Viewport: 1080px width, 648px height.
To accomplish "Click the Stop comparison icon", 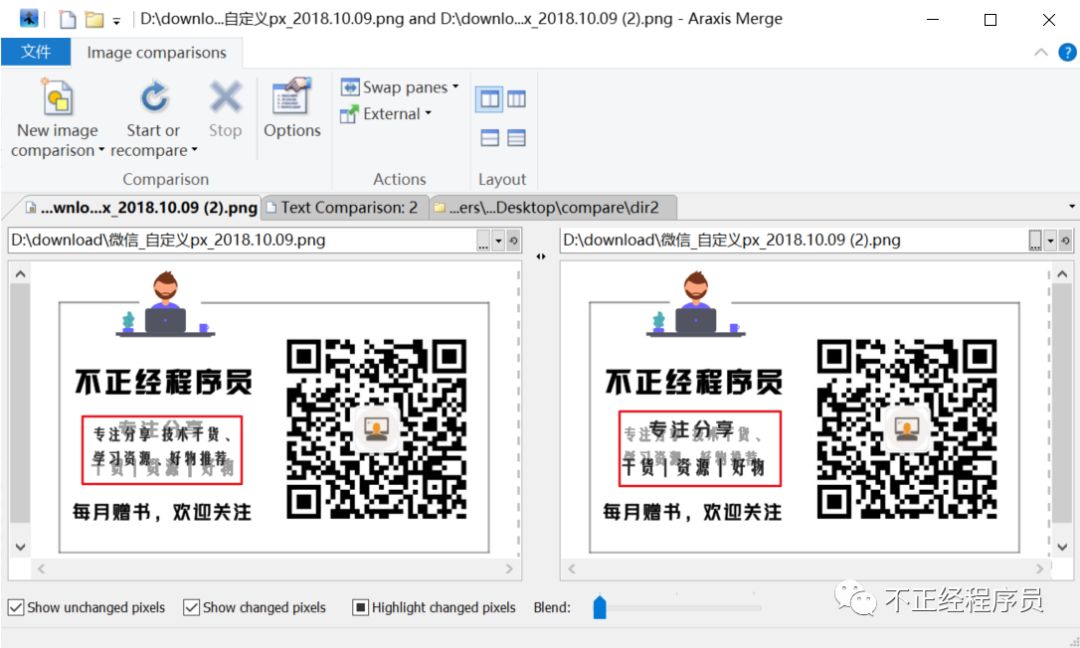I will (225, 97).
